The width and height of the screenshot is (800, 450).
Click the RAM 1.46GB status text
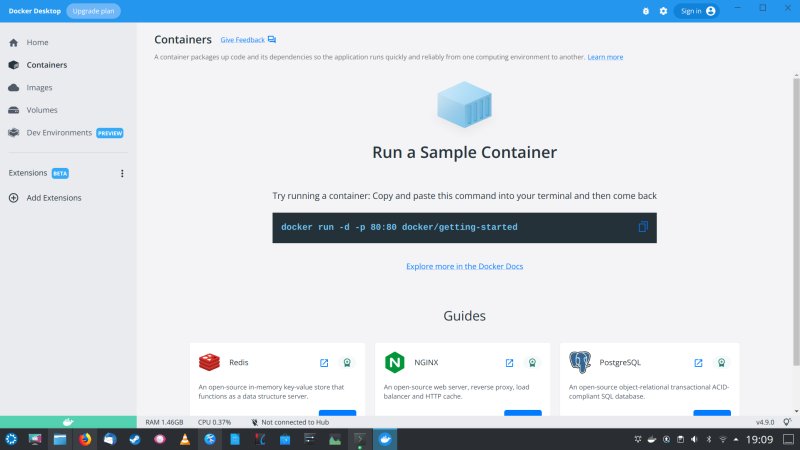(164, 422)
